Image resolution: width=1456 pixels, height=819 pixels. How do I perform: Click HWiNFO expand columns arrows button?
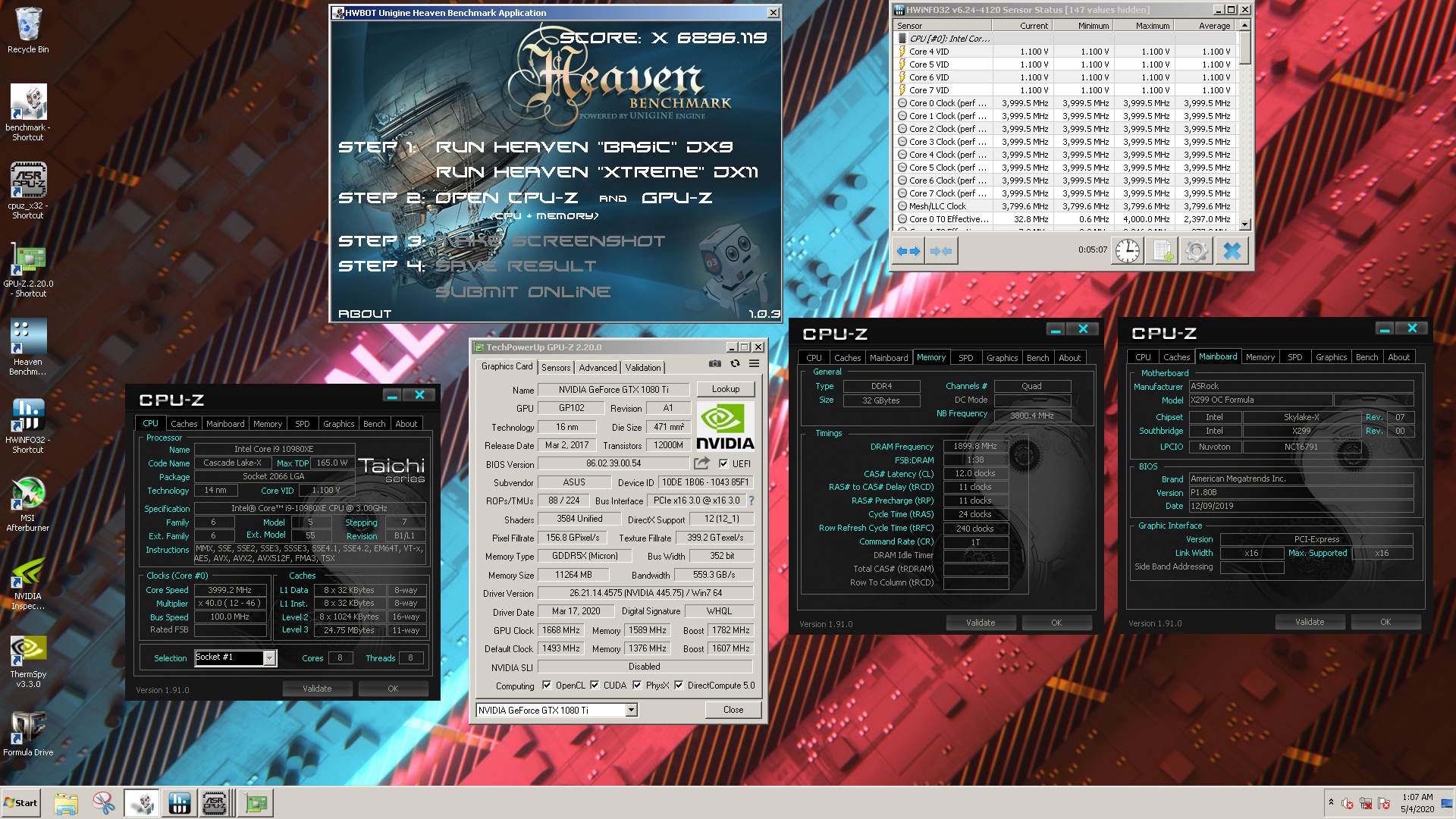[908, 251]
